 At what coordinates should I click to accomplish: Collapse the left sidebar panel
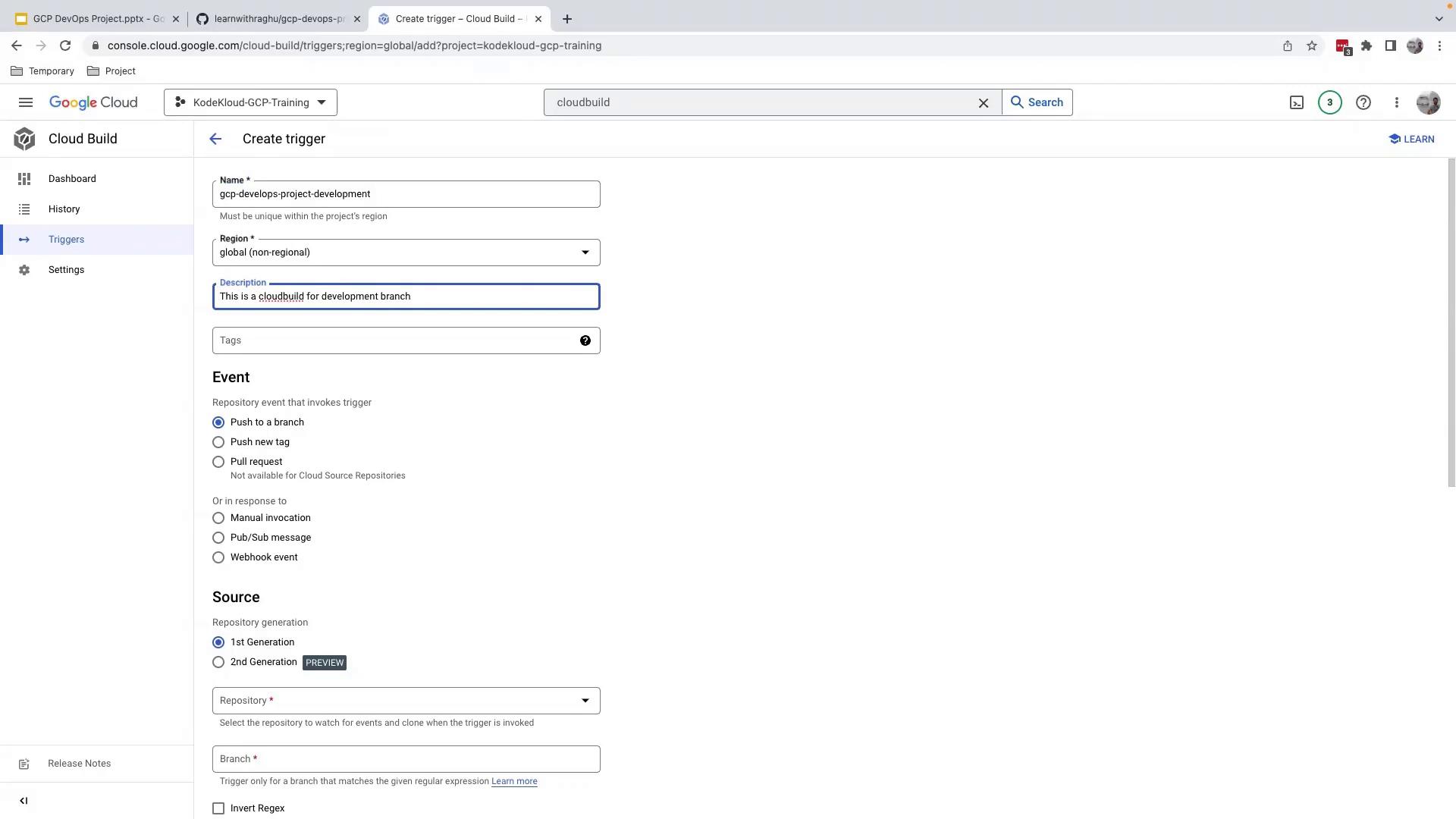point(24,801)
